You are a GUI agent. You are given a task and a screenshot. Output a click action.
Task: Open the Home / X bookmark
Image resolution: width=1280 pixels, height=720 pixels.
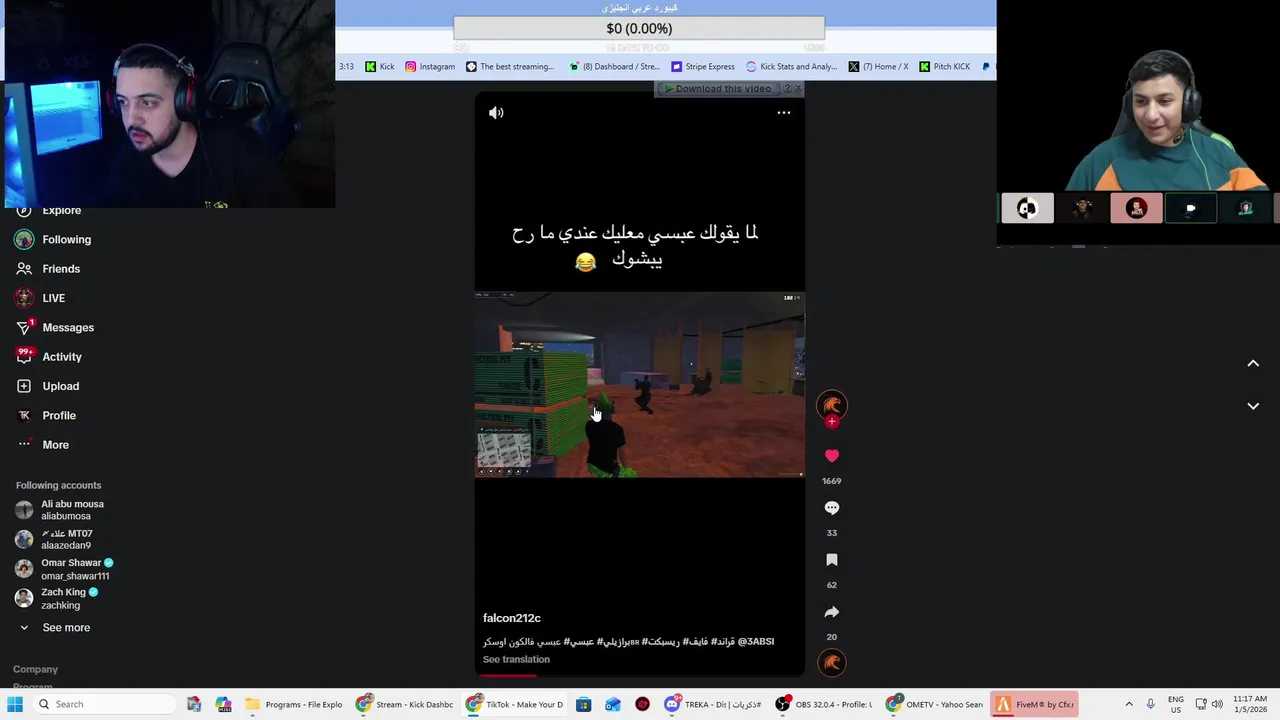pyautogui.click(x=878, y=67)
